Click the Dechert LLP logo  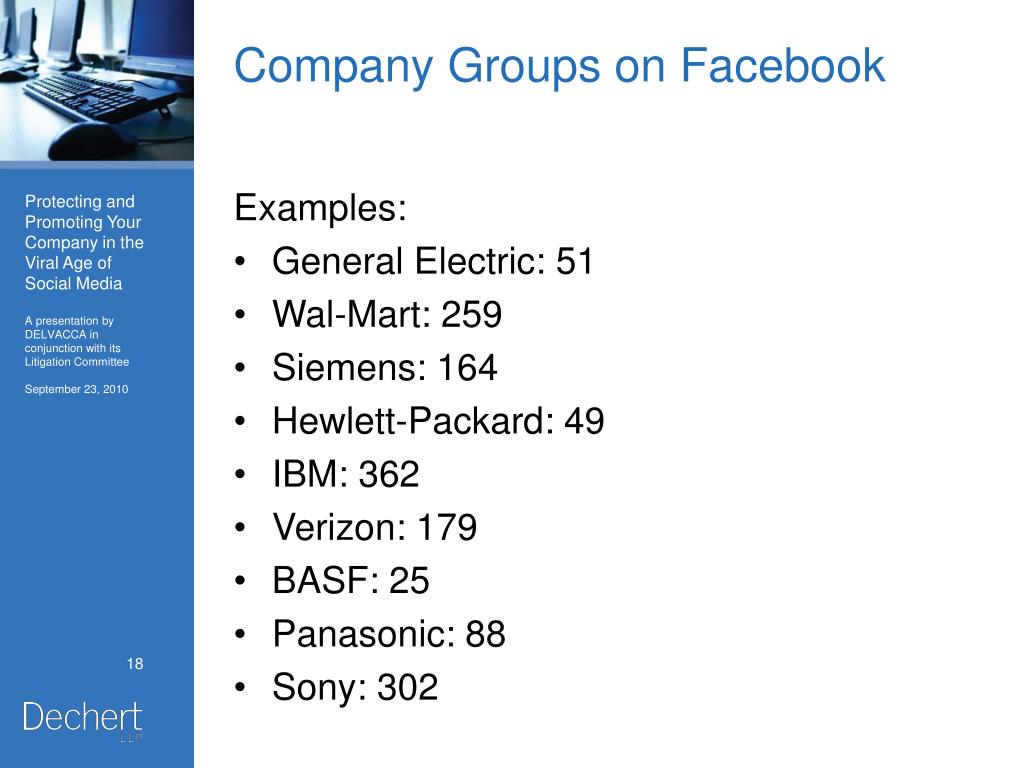(x=82, y=721)
